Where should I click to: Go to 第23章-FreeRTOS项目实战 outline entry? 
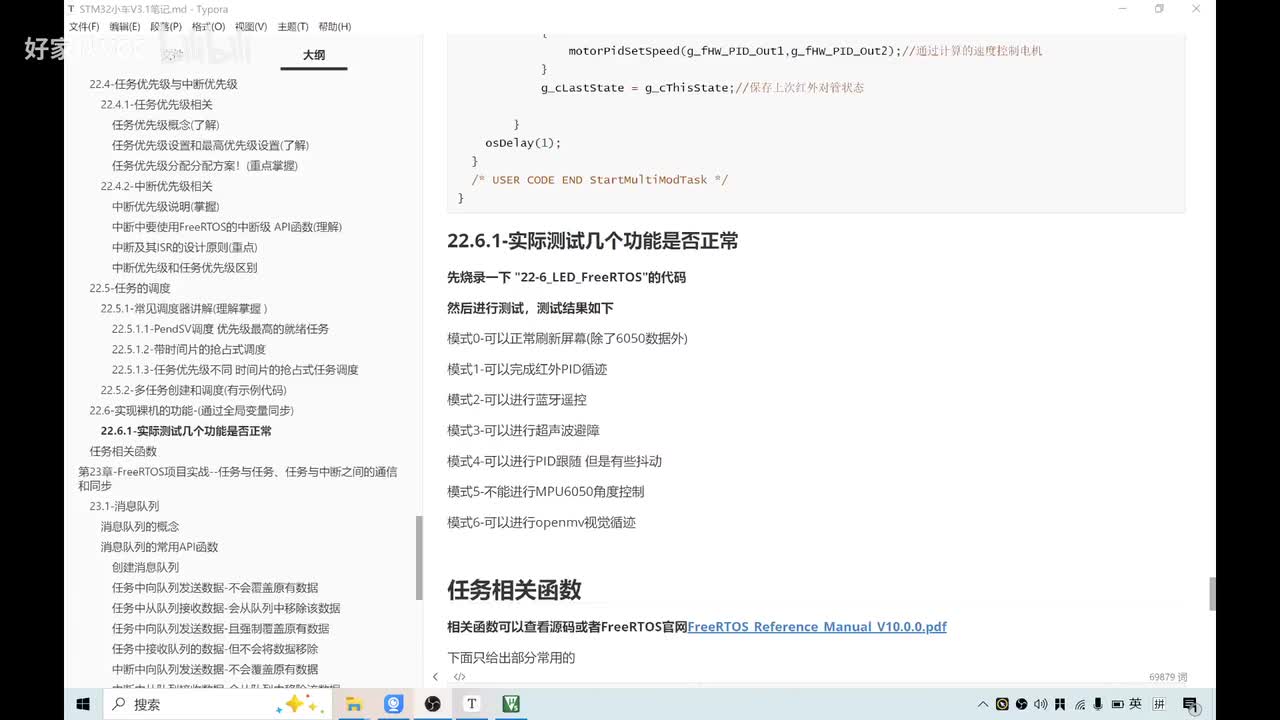click(238, 478)
